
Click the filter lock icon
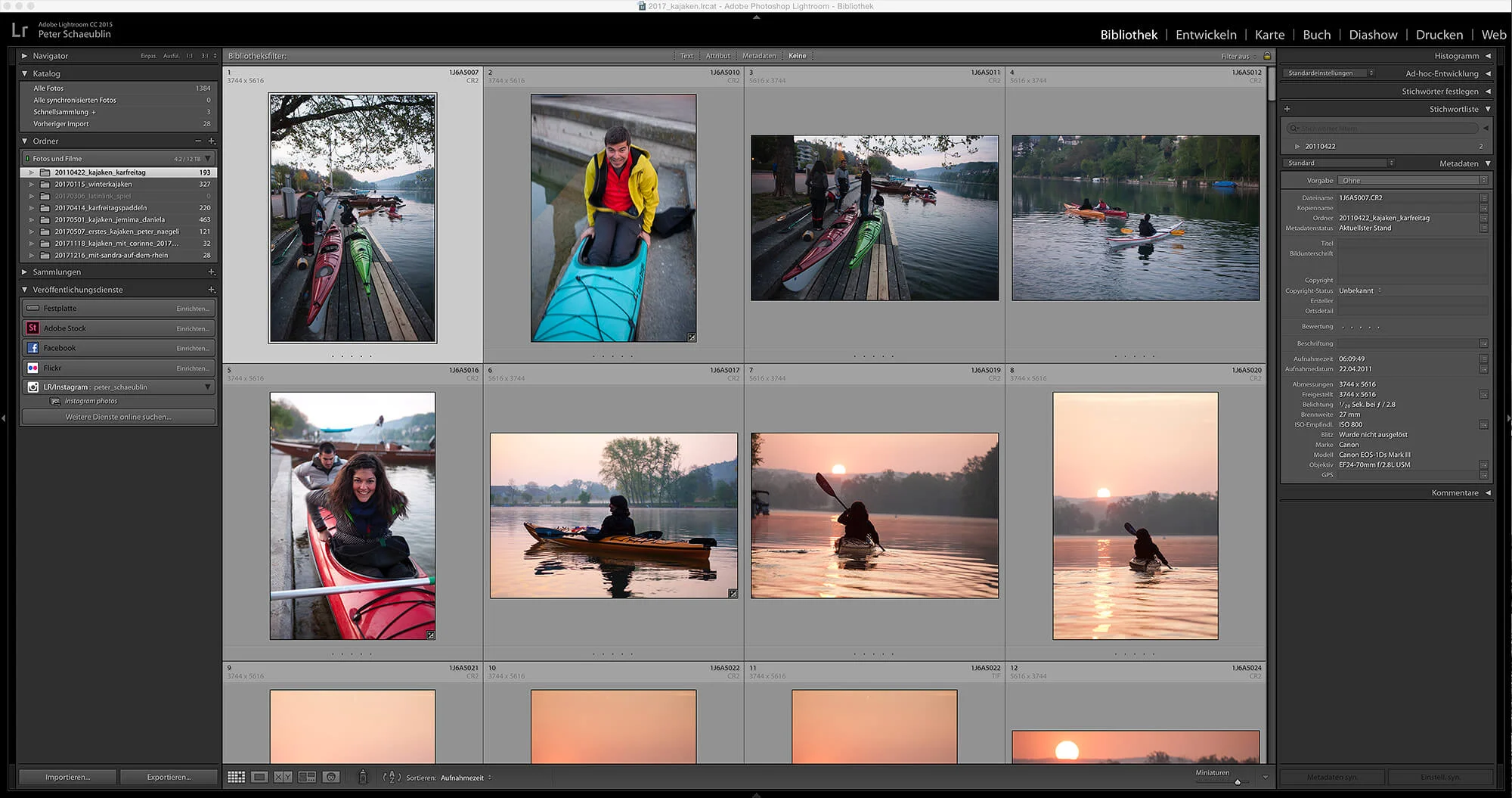click(x=1267, y=56)
